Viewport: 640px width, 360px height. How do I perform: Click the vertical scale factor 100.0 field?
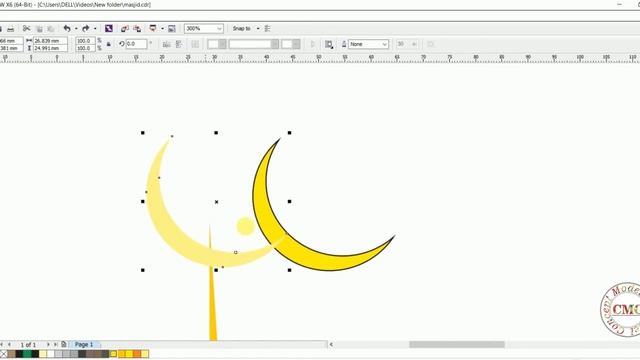[85, 48]
